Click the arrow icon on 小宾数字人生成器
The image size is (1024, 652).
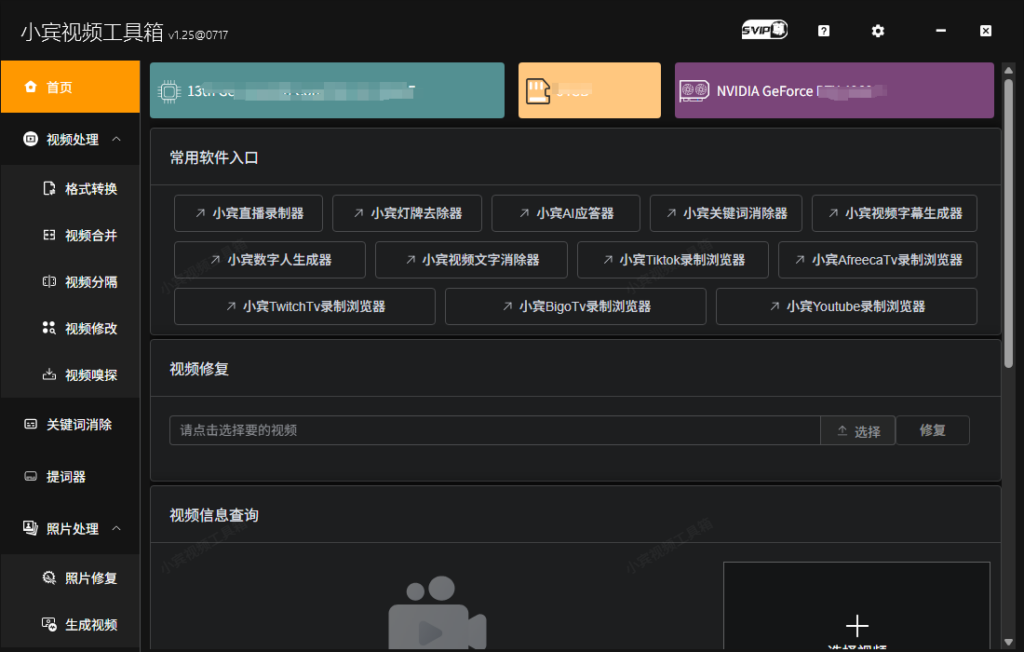click(x=216, y=259)
